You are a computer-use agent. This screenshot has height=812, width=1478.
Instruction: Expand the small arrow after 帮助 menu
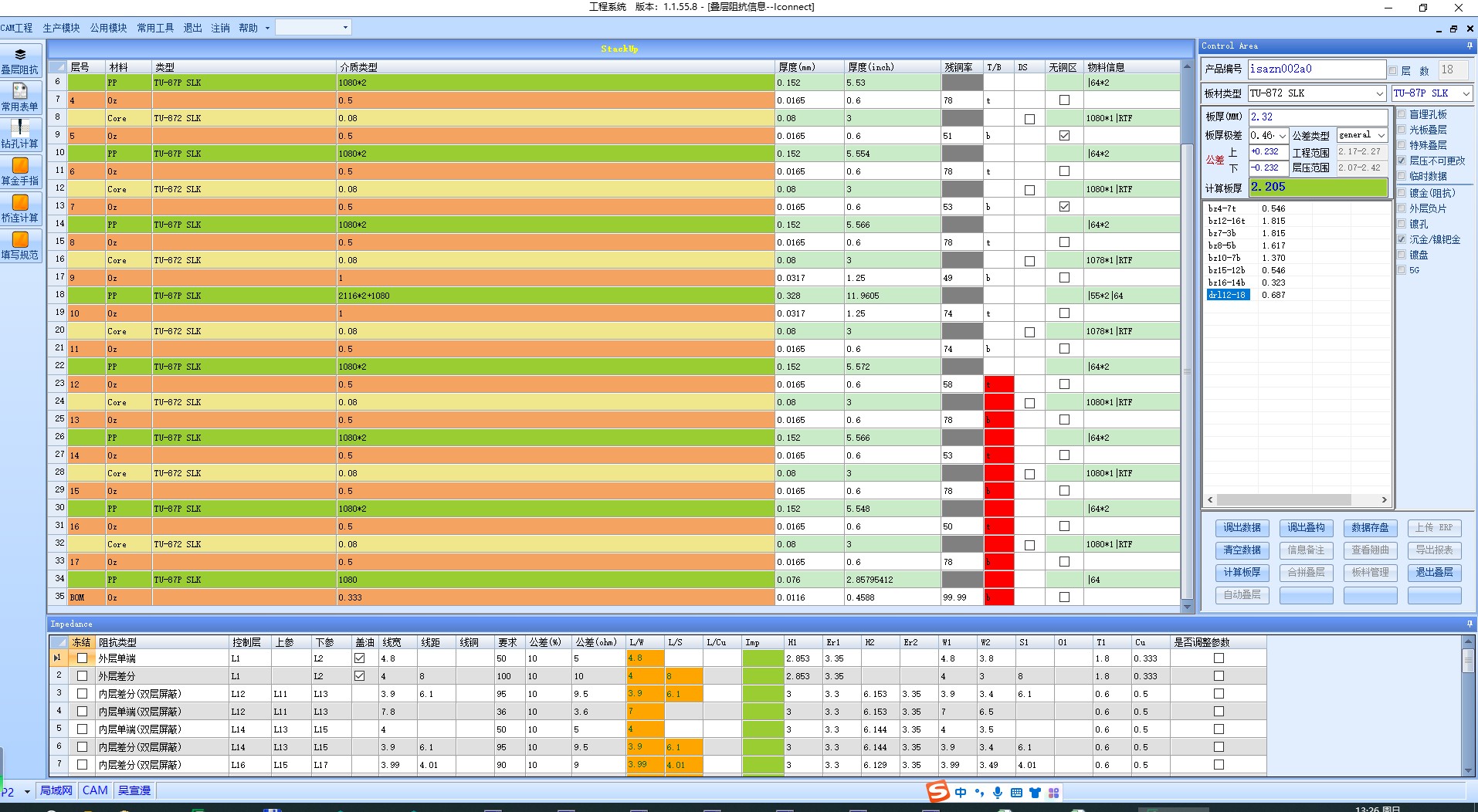(267, 28)
